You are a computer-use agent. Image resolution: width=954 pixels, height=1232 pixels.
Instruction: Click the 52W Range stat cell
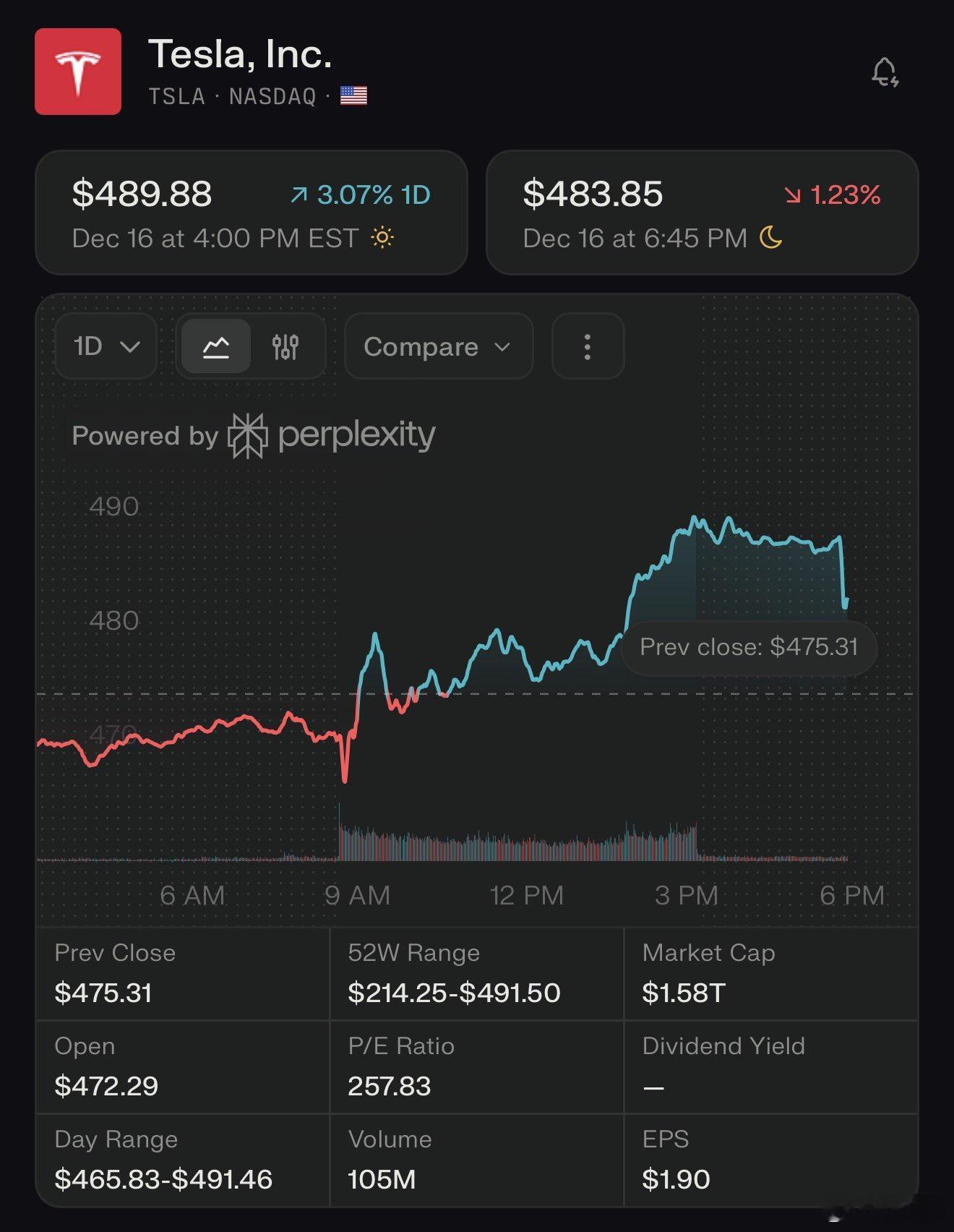pos(476,974)
